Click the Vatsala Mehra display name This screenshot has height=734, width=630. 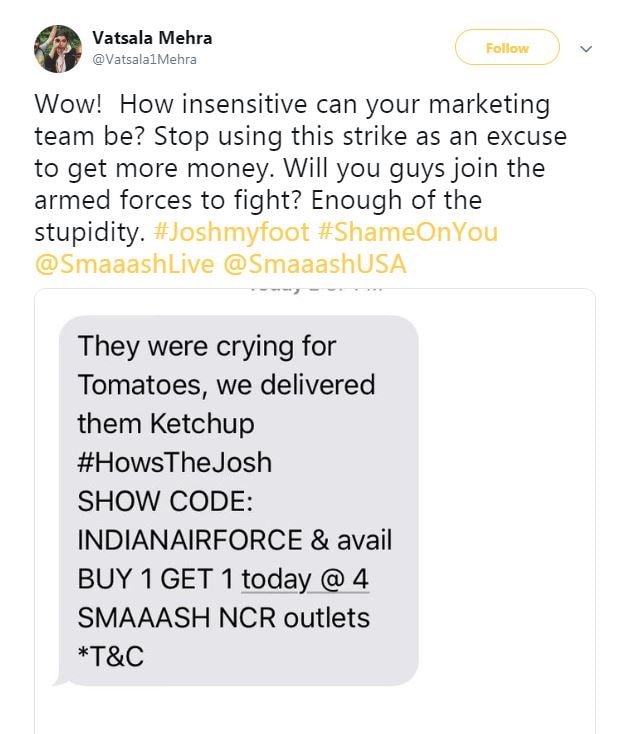[152, 38]
